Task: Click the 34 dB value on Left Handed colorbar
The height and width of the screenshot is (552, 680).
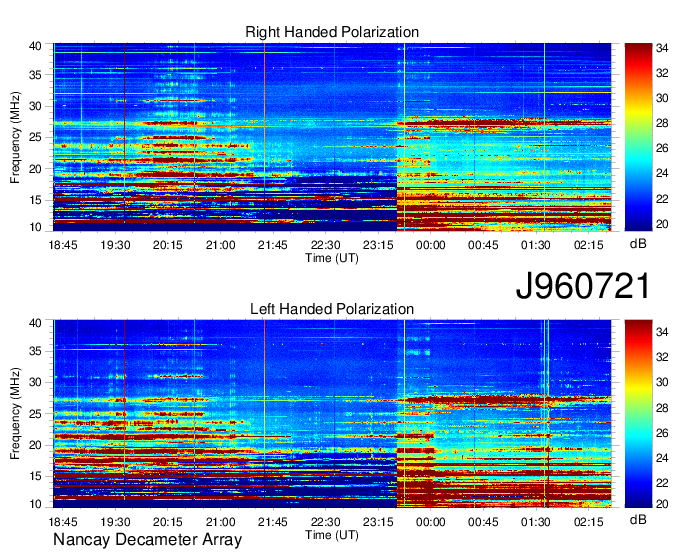Action: pyautogui.click(x=662, y=332)
